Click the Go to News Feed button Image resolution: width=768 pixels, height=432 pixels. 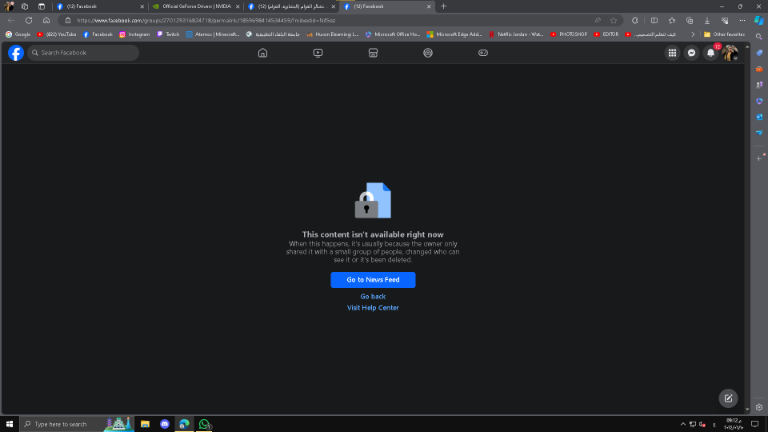[x=373, y=280]
